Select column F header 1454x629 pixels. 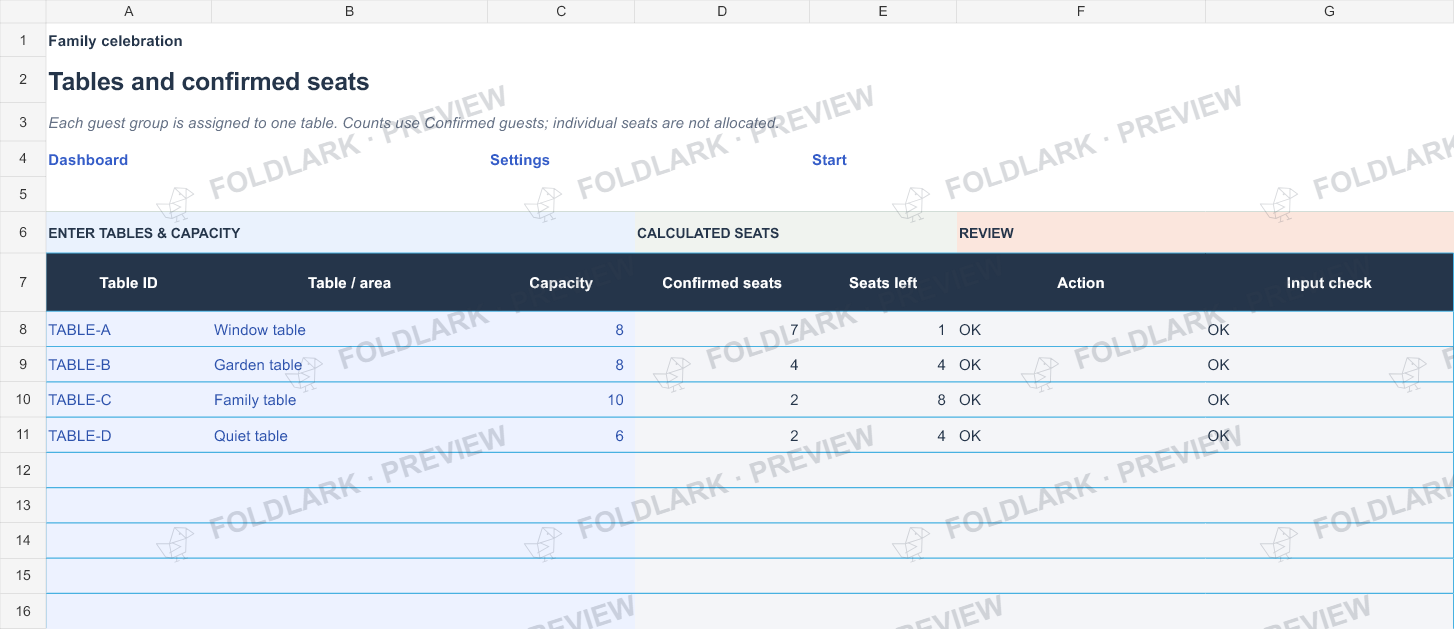tap(1081, 11)
